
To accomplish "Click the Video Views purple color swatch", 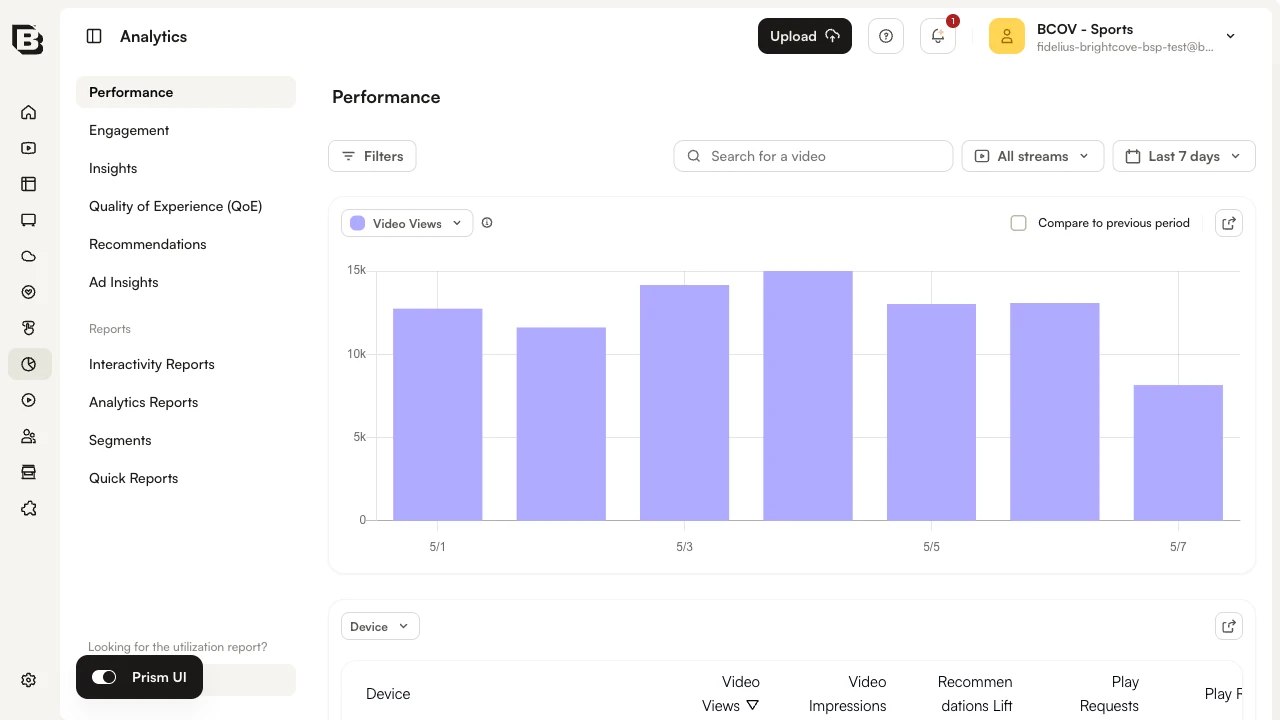I will 358,223.
